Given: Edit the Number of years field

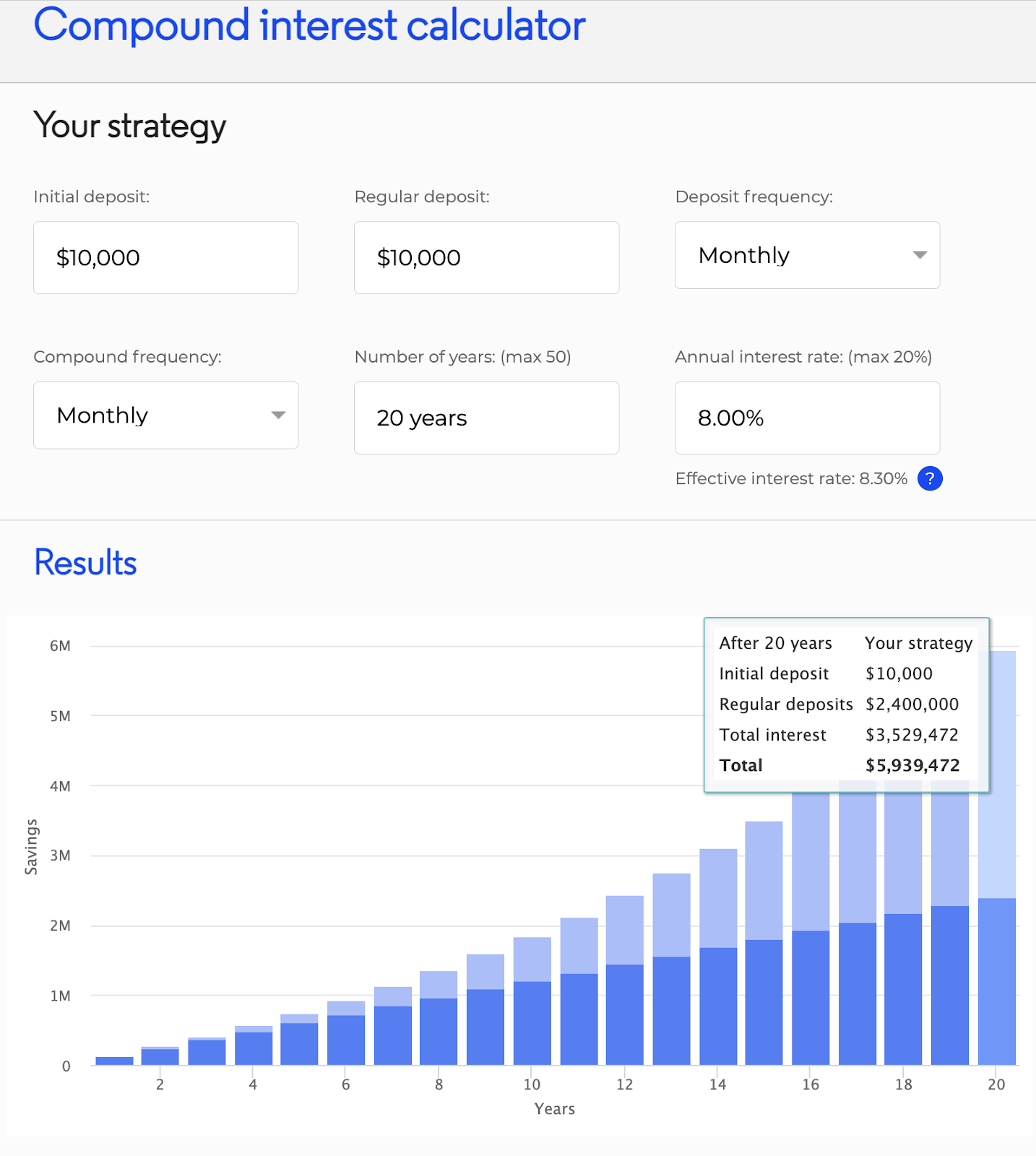Looking at the screenshot, I should (x=486, y=418).
